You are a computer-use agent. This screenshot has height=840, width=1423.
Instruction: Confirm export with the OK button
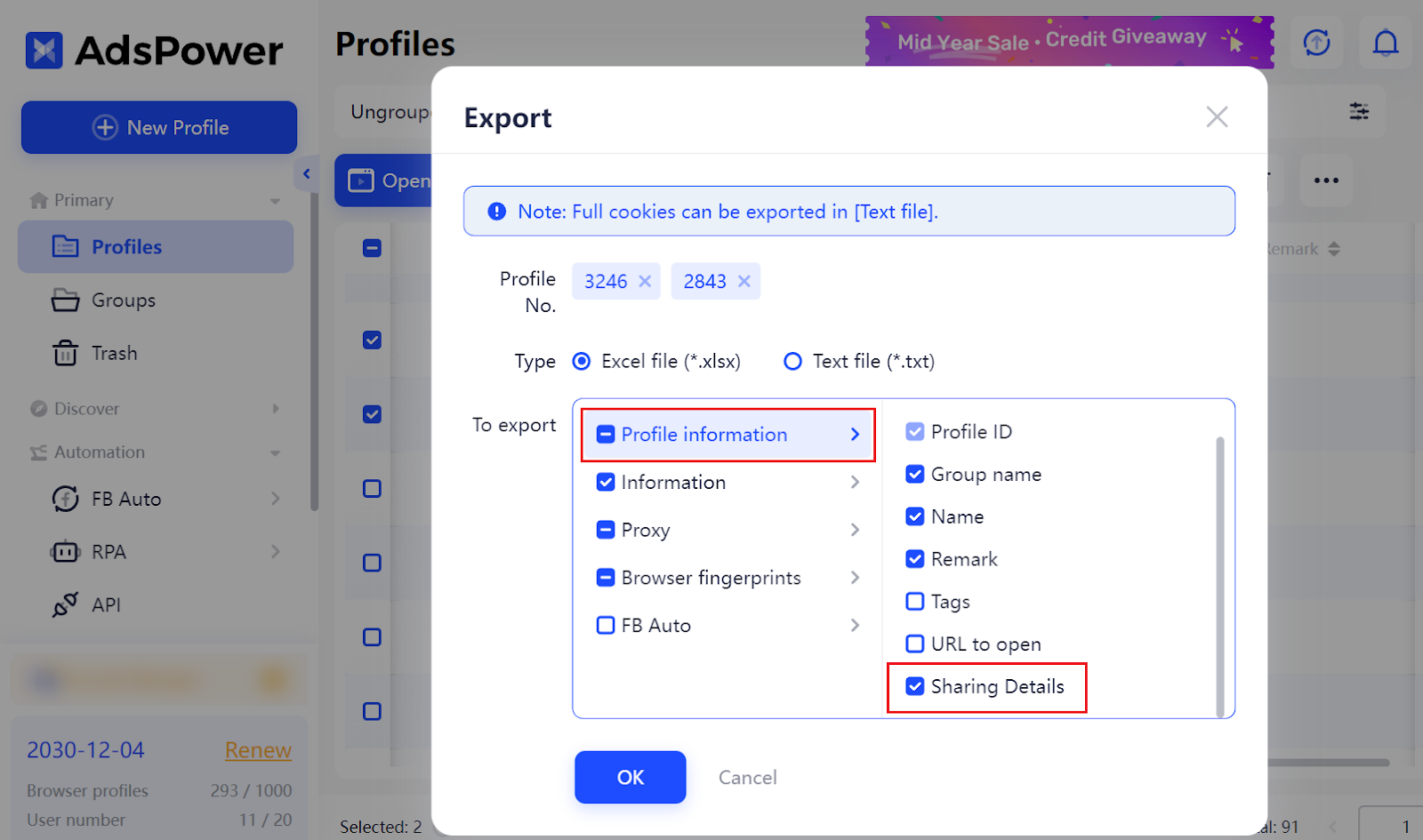pyautogui.click(x=631, y=777)
